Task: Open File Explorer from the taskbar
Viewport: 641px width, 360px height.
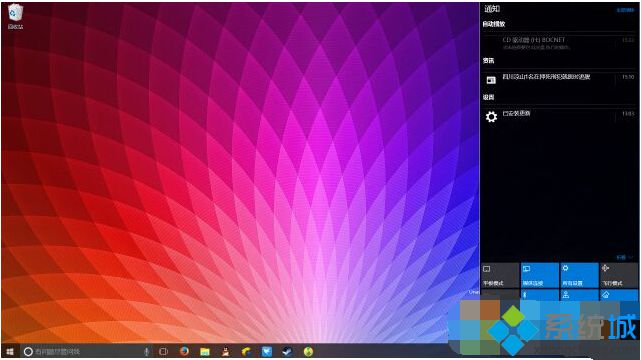Action: point(205,351)
